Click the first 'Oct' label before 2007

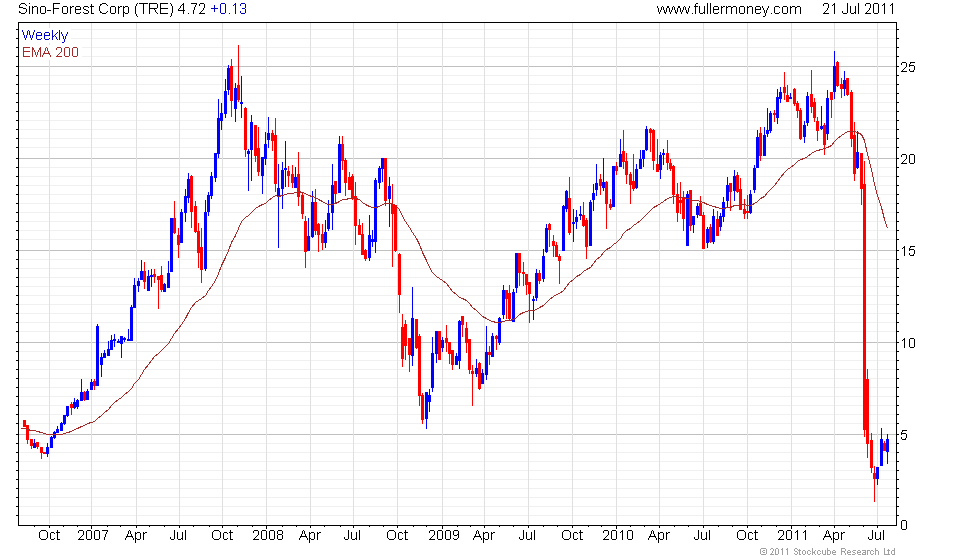(x=49, y=536)
